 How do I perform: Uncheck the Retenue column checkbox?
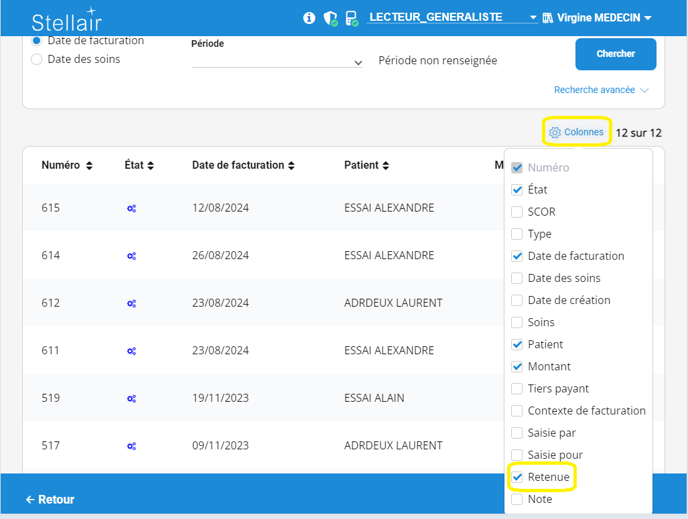[x=517, y=477]
